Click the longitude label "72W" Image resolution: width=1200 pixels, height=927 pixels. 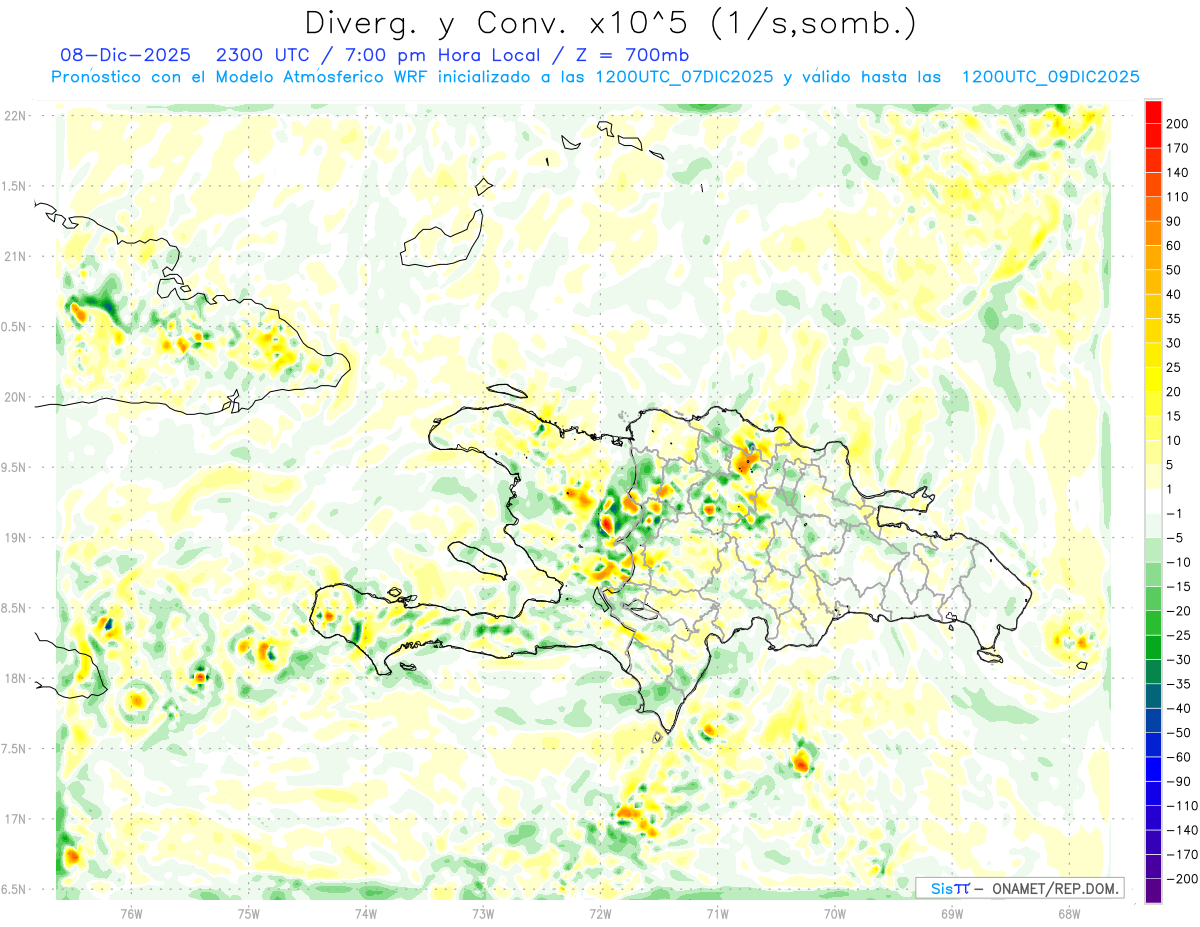(600, 913)
